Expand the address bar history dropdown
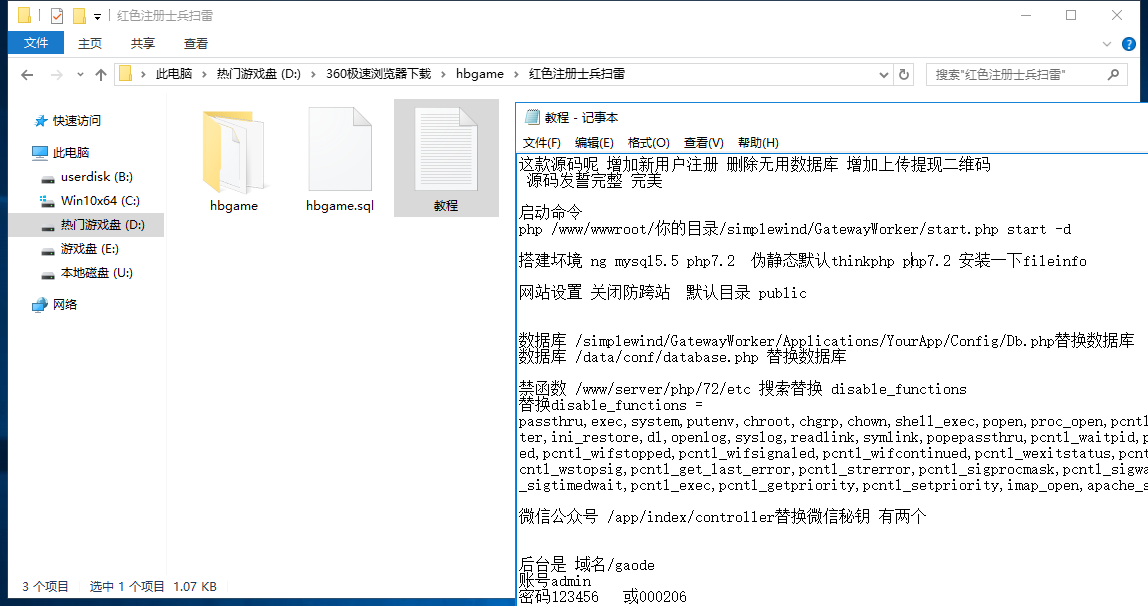Image resolution: width=1148 pixels, height=606 pixels. pos(884,74)
